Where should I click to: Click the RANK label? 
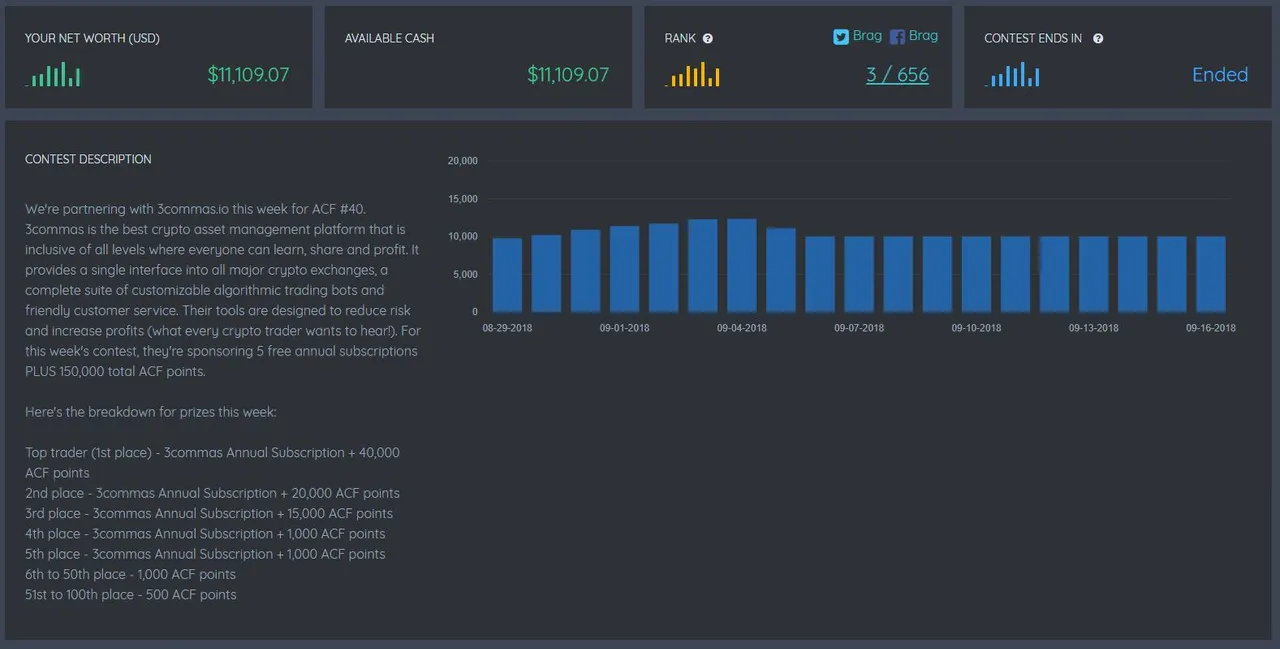(680, 39)
